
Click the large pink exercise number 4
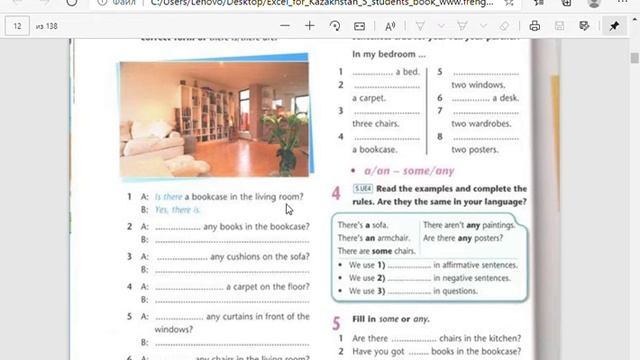pyautogui.click(x=336, y=193)
